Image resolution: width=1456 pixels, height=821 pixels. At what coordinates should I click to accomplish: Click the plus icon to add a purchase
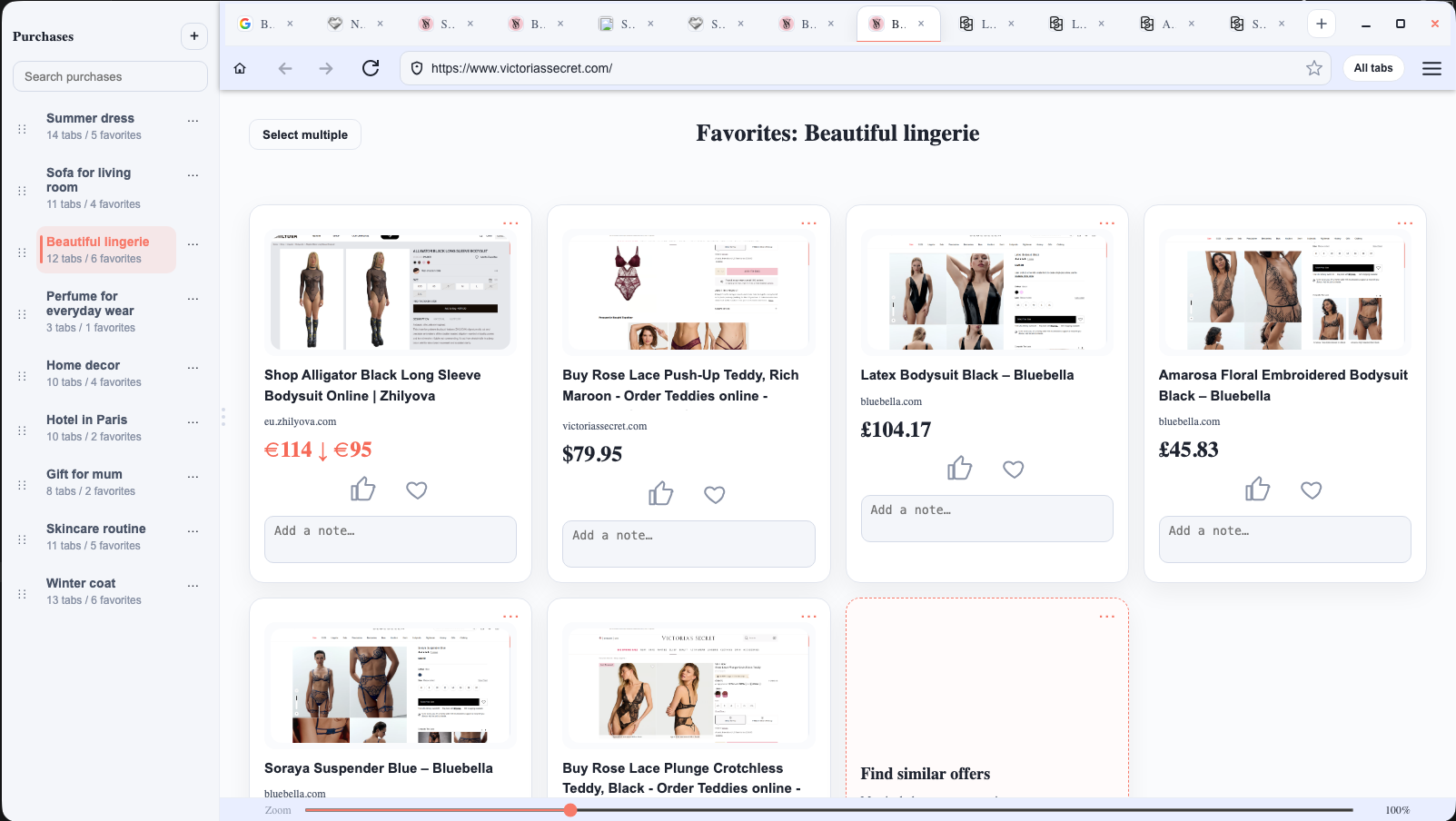[x=194, y=36]
